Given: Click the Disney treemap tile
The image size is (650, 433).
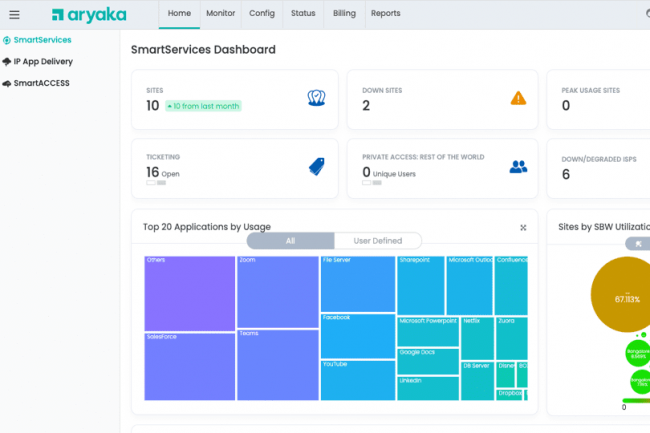Looking at the screenshot, I should 505,375.
